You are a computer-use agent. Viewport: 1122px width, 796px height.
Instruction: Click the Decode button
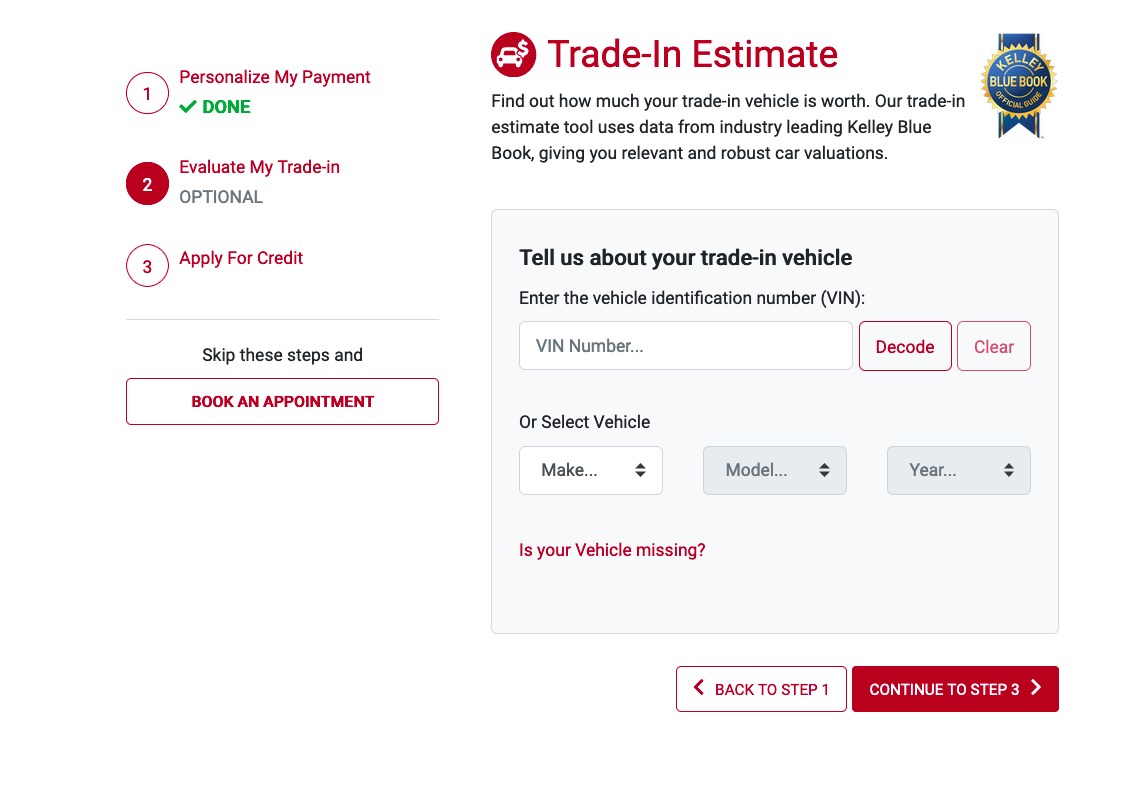(905, 346)
